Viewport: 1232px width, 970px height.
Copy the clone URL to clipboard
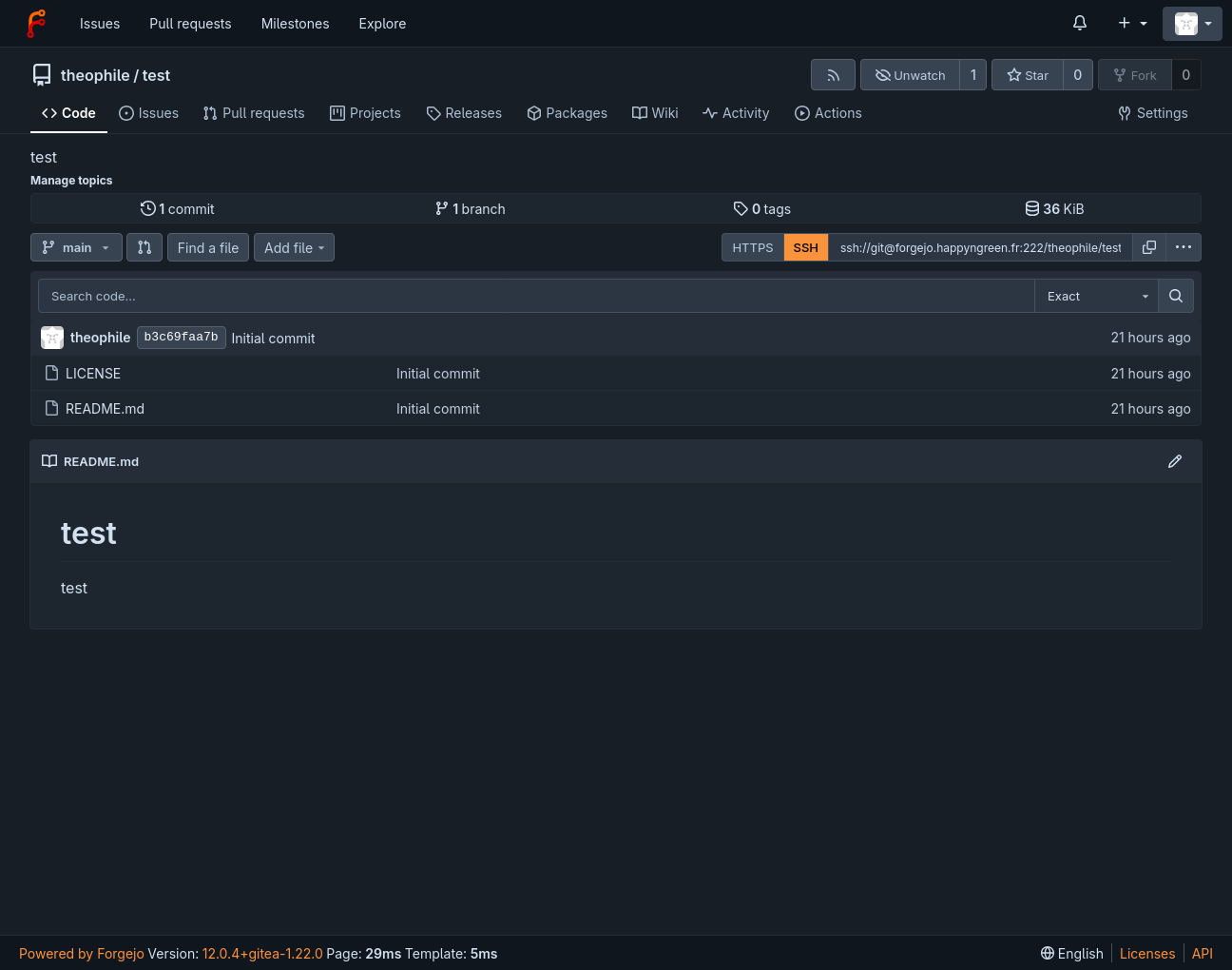1149,247
